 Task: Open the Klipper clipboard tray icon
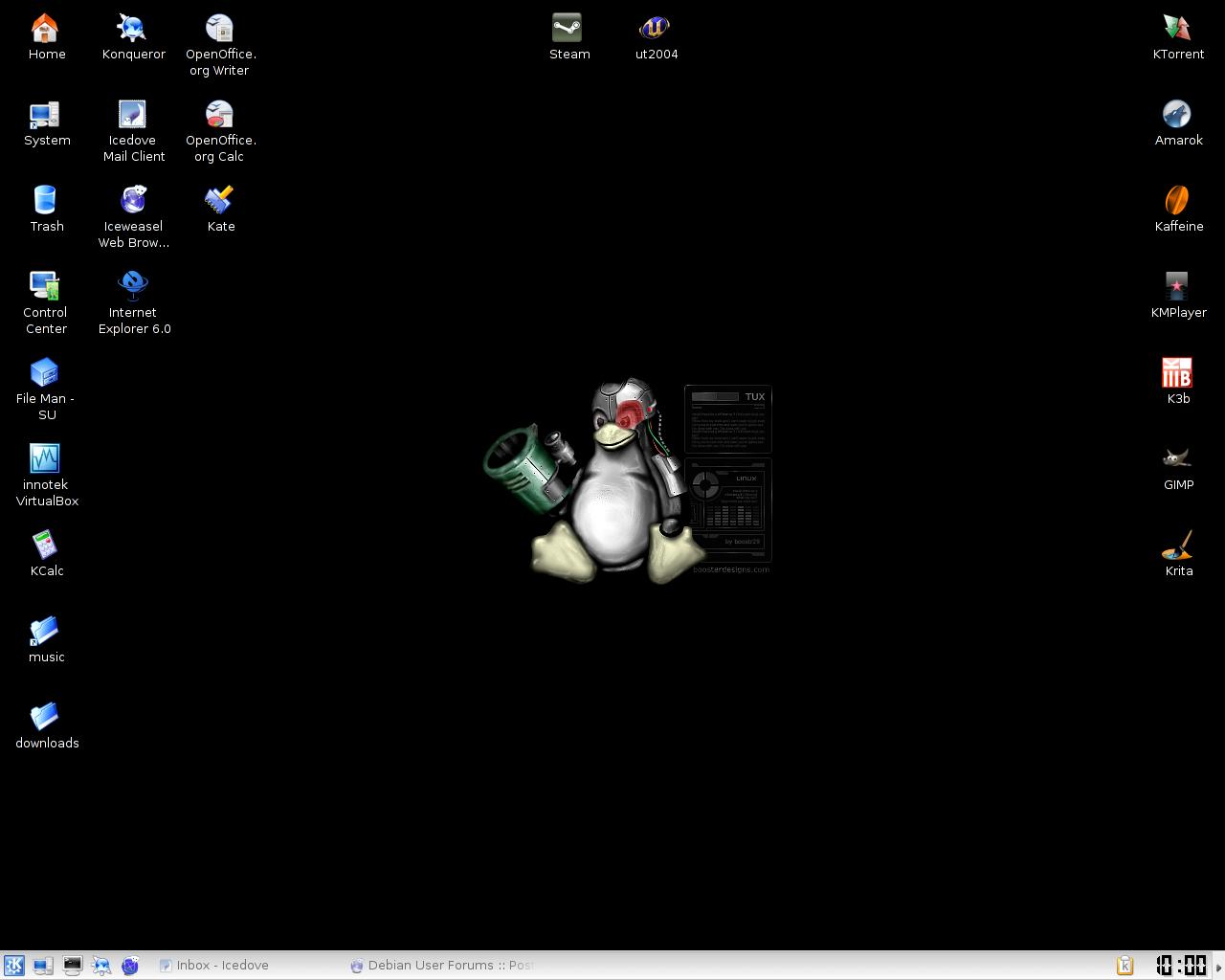1125,966
